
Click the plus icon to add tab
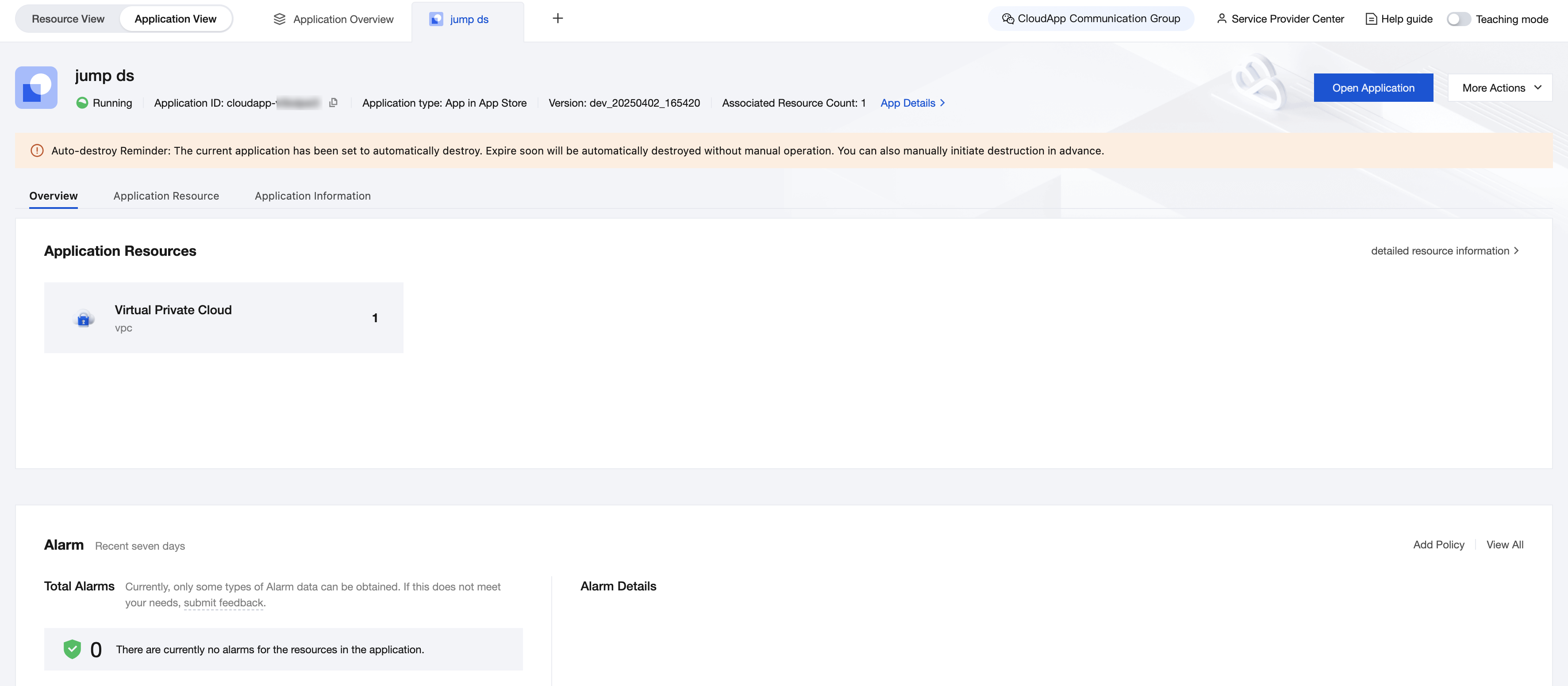557,18
